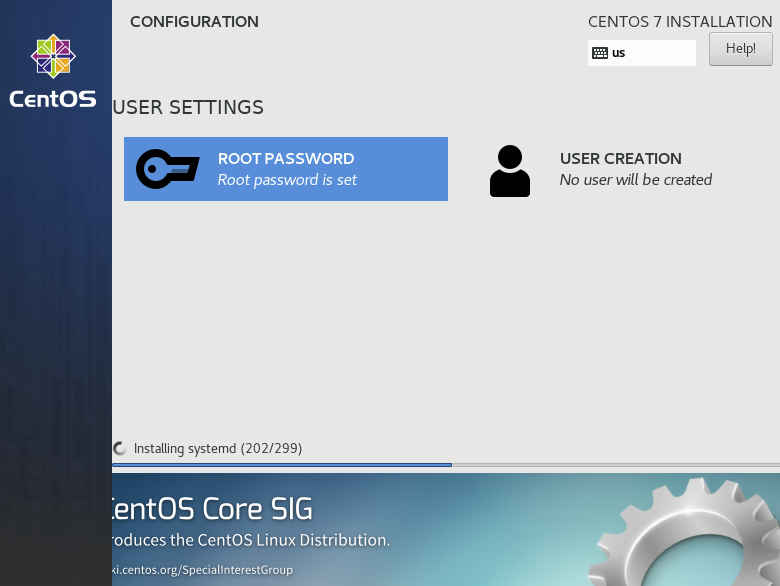Open USER CREATION settings
The image size is (780, 586).
pyautogui.click(x=622, y=169)
